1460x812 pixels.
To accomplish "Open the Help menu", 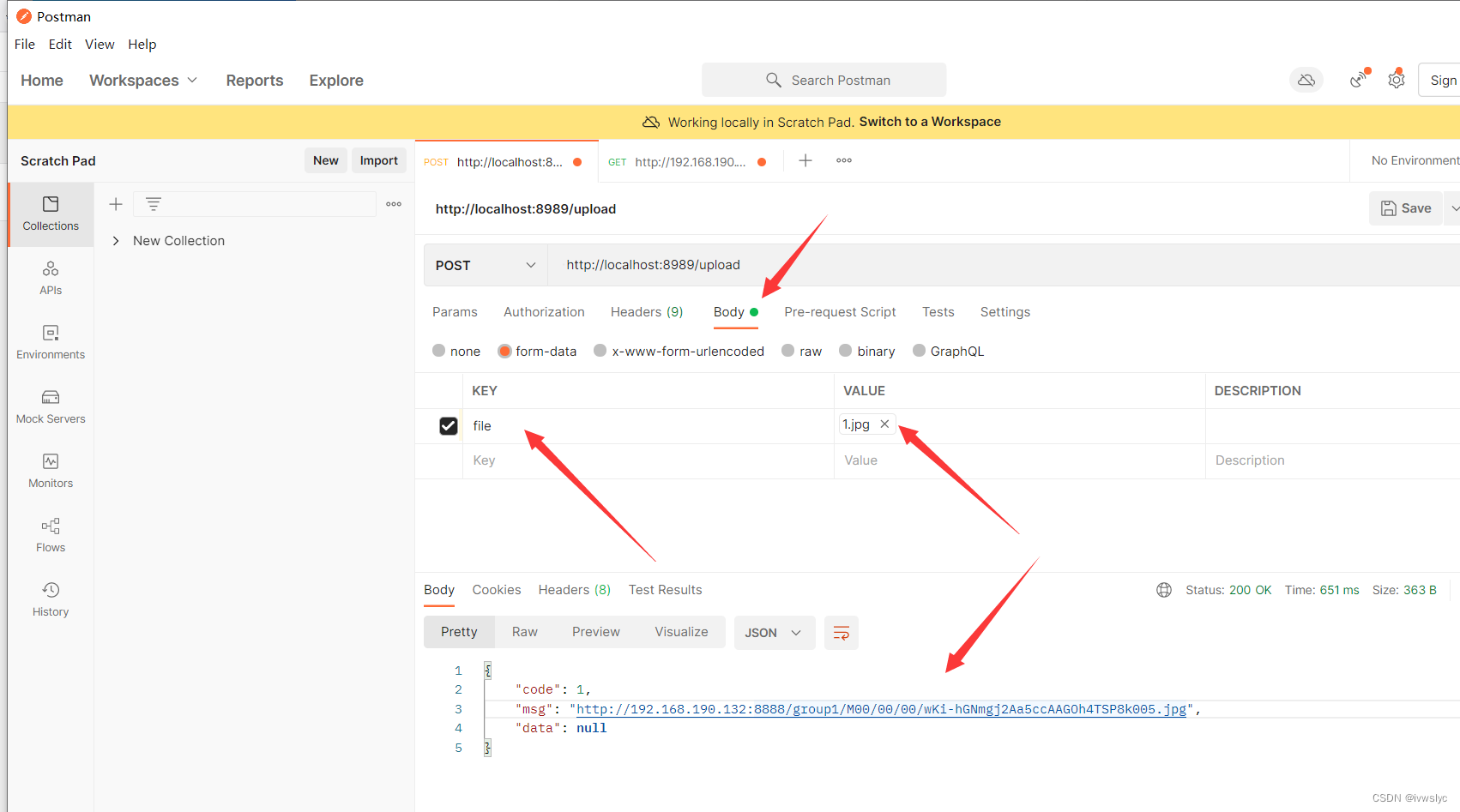I will pyautogui.click(x=142, y=44).
